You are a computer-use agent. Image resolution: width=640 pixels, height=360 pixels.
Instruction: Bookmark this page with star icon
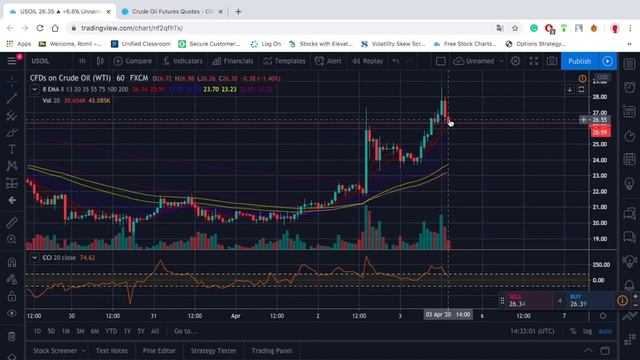[515, 28]
